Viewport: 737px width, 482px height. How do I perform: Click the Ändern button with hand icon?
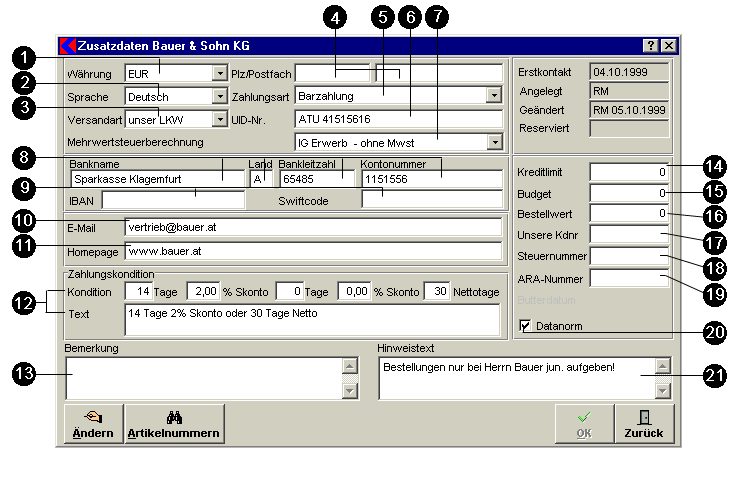click(x=93, y=423)
